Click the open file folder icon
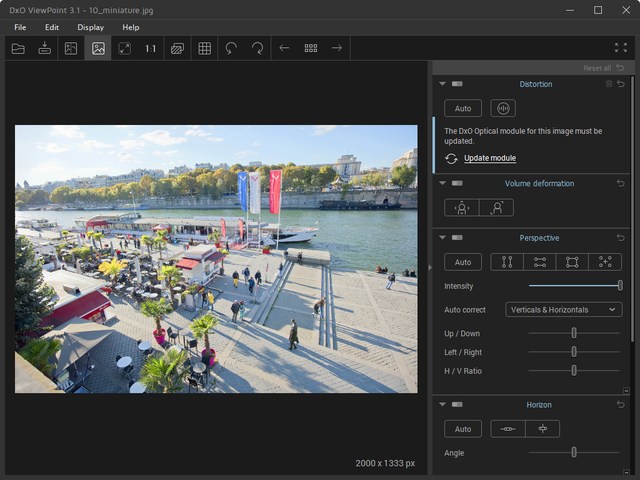 pyautogui.click(x=18, y=48)
